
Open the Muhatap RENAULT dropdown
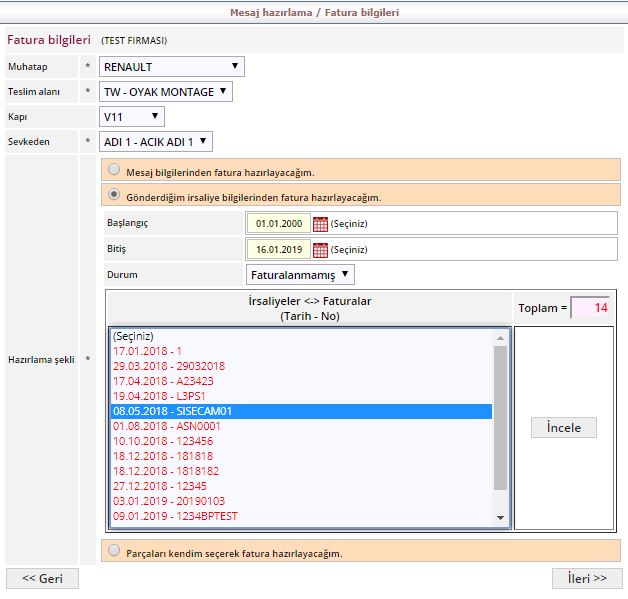coord(171,67)
